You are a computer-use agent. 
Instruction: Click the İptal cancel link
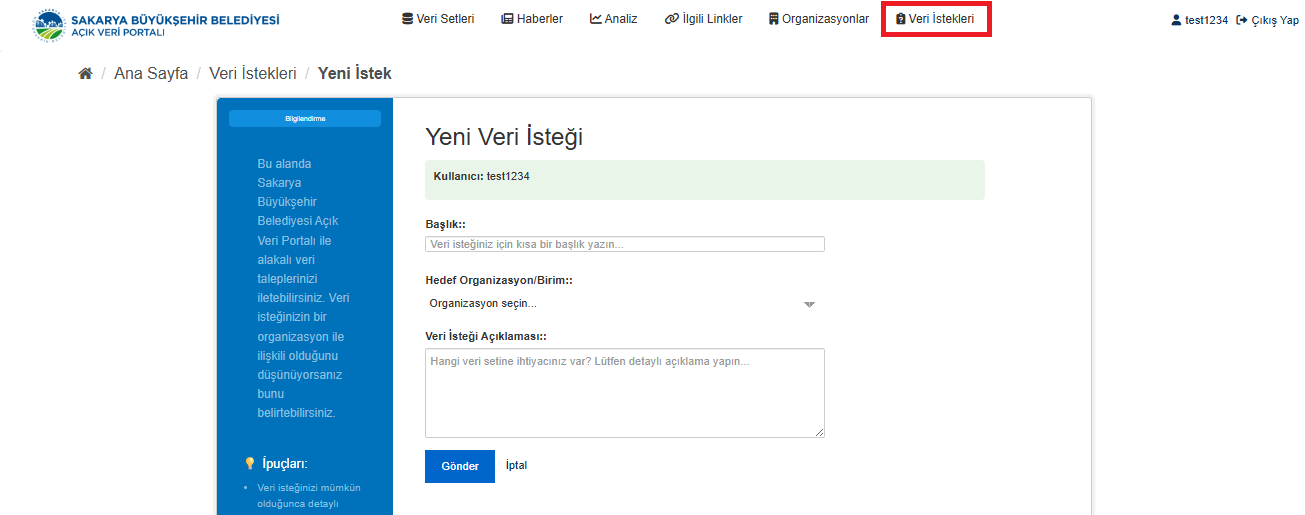[x=516, y=466]
